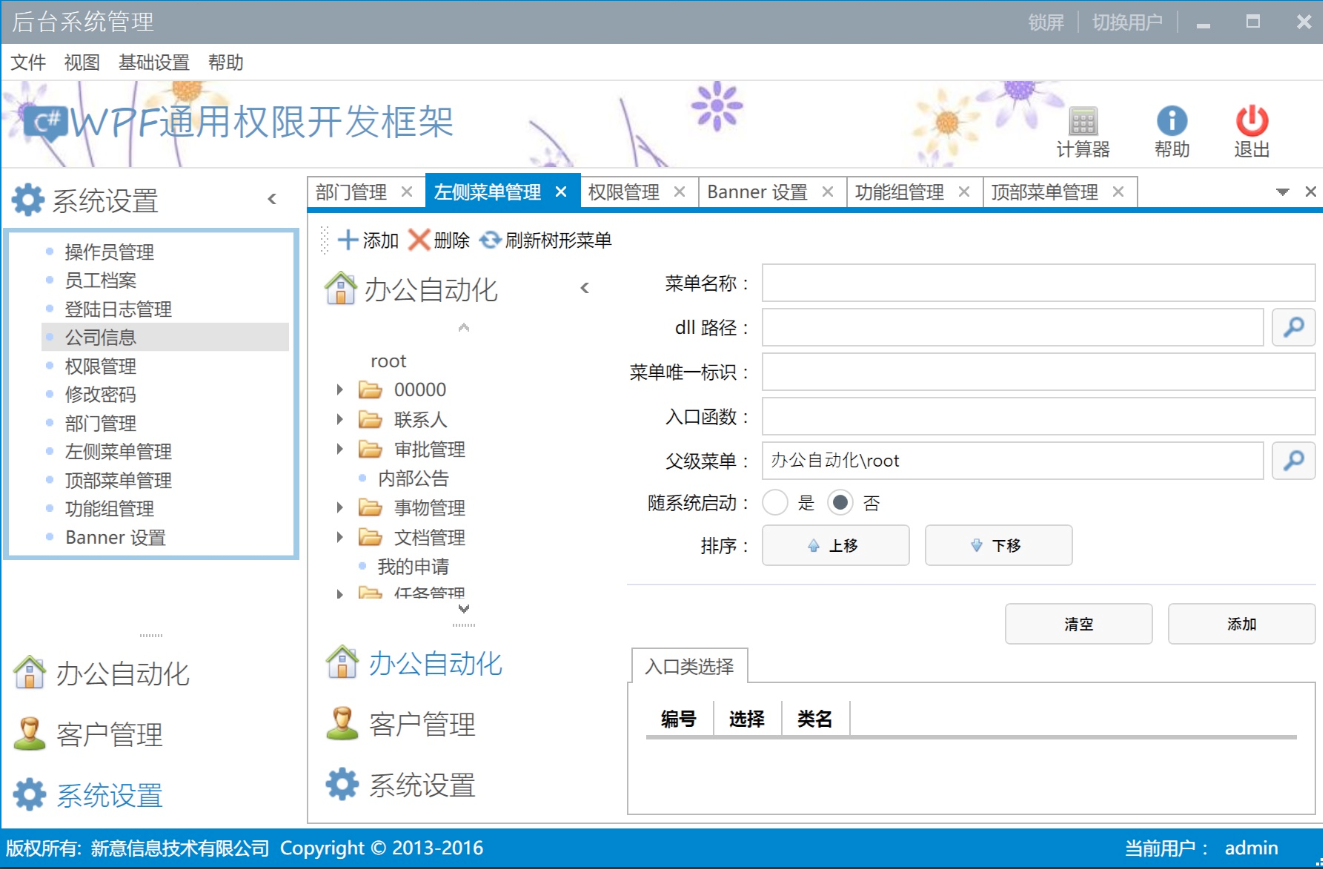Image resolution: width=1323 pixels, height=869 pixels.
Task: Click the 上移 sort button
Action: click(x=836, y=546)
